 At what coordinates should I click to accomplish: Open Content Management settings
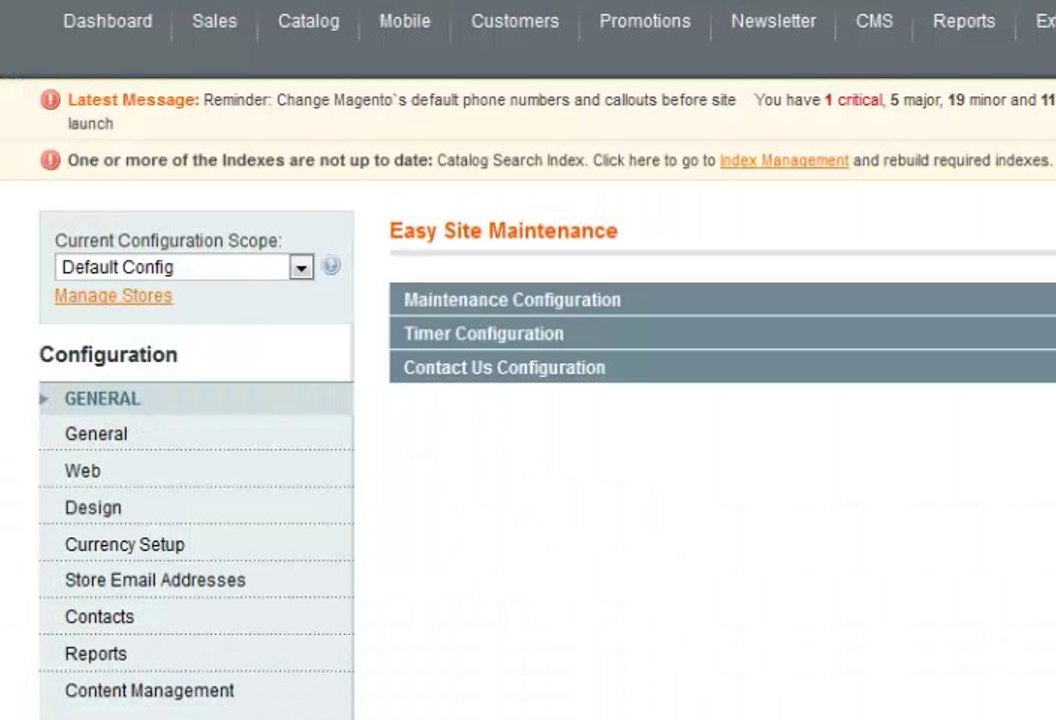click(x=196, y=690)
